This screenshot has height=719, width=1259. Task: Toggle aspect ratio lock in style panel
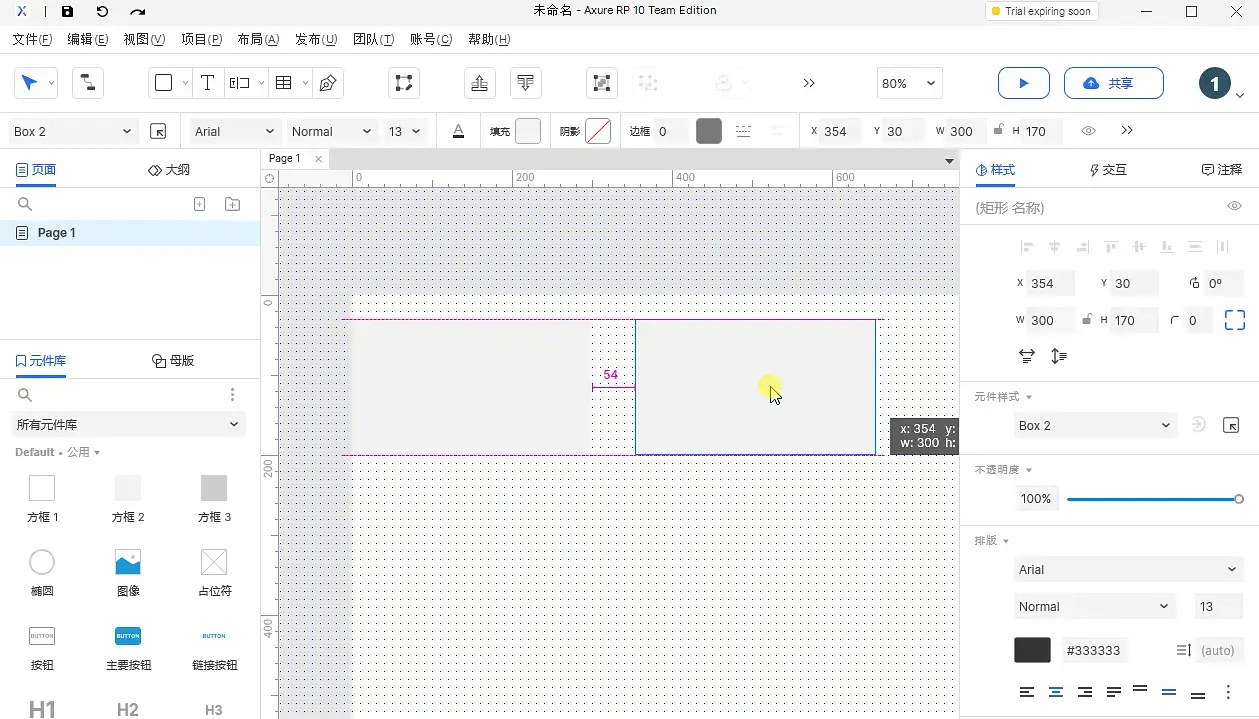(1086, 320)
